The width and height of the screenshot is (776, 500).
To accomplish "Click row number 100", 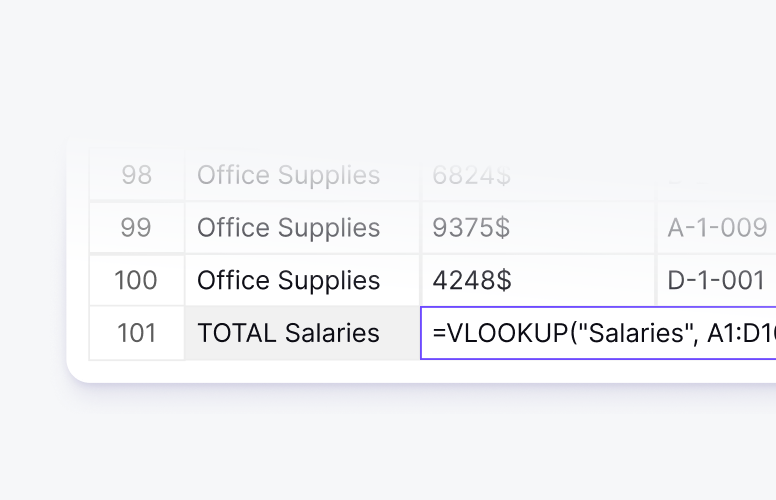I will (x=136, y=281).
